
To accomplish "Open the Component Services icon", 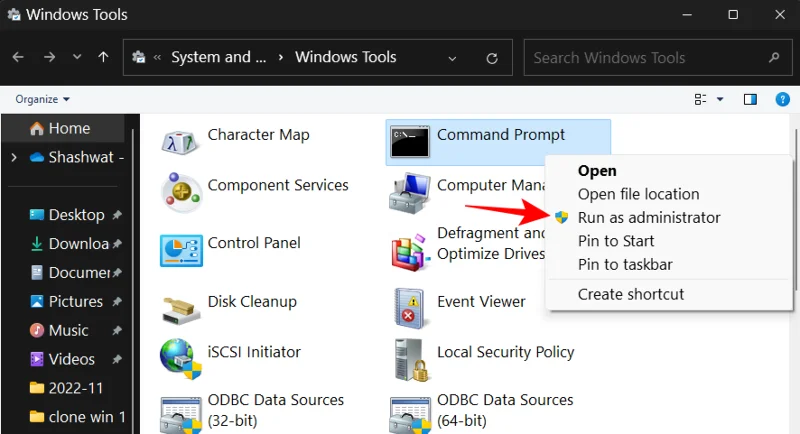I will [x=180, y=192].
